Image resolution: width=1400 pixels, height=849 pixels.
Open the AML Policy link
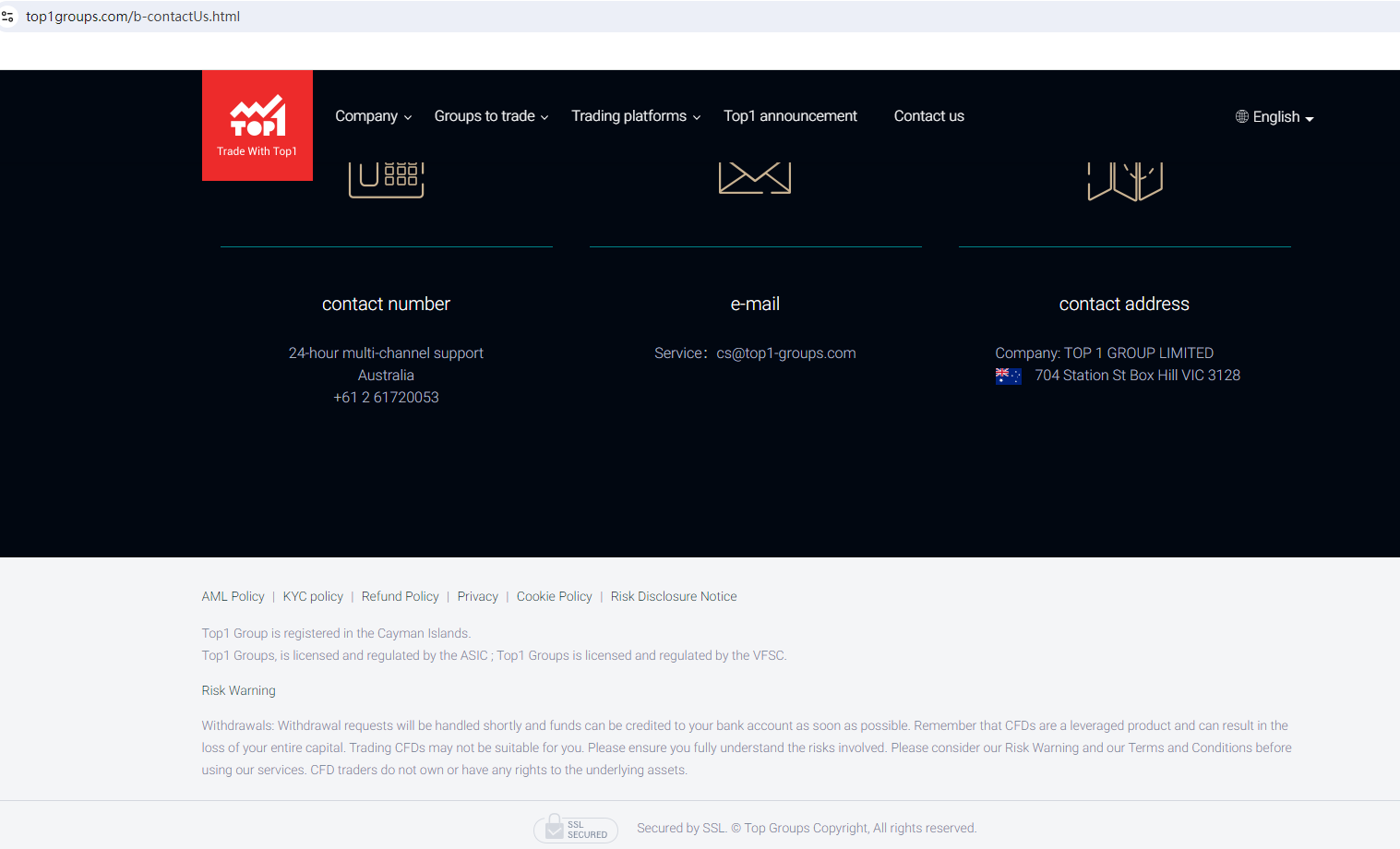pos(233,597)
